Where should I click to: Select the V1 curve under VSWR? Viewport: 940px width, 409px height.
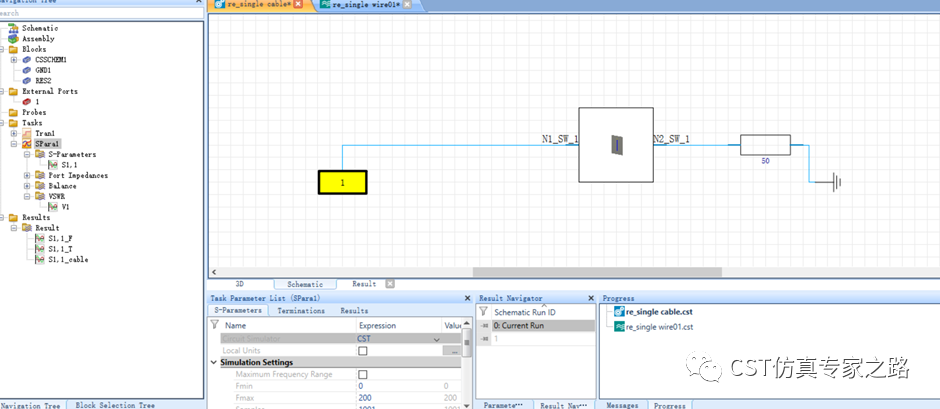click(65, 207)
